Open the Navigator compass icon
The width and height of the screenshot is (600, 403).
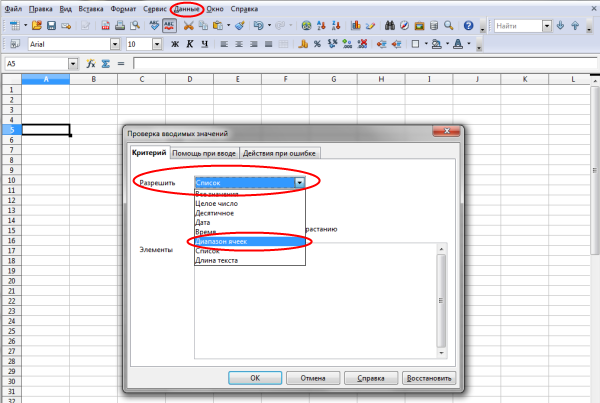pos(404,26)
